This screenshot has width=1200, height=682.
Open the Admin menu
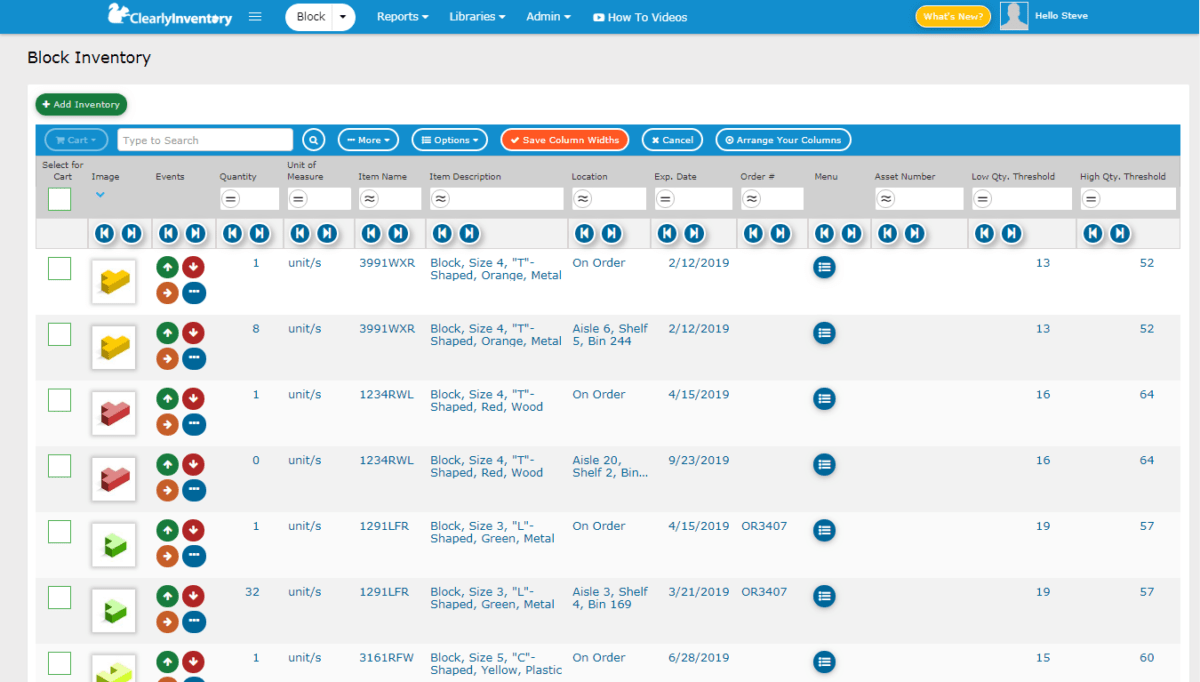548,17
